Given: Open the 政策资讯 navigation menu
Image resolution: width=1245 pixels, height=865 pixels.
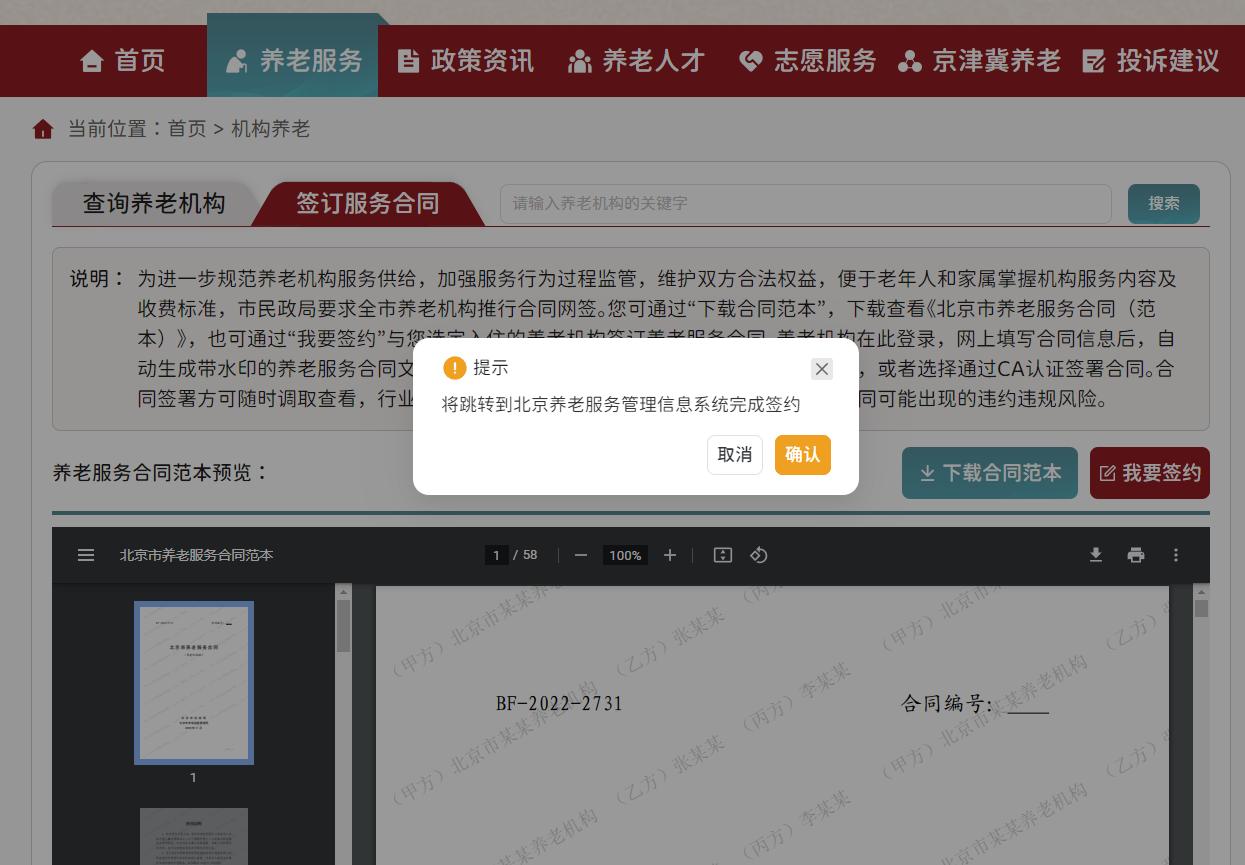Looking at the screenshot, I should (x=465, y=61).
